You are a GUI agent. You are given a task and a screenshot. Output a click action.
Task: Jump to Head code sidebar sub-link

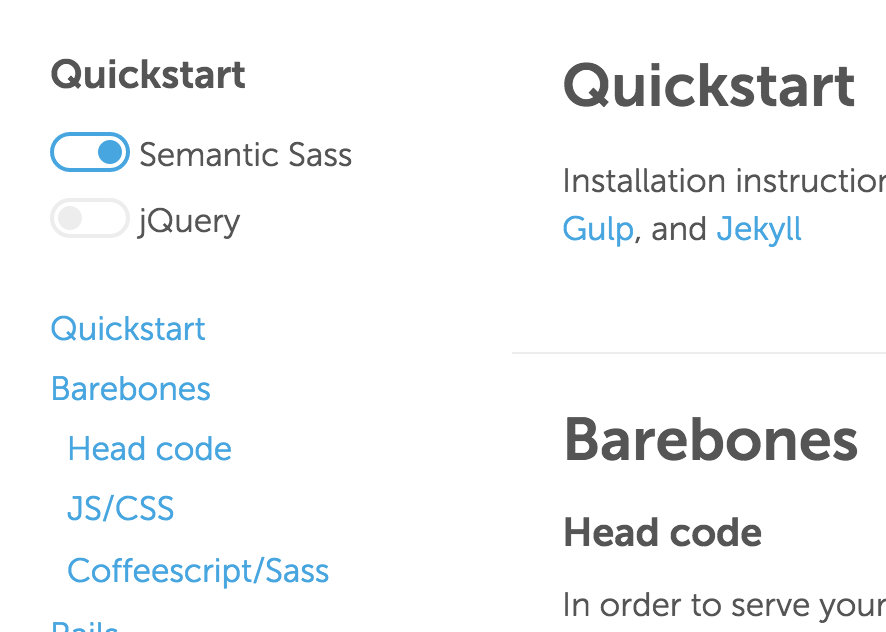[x=150, y=449]
